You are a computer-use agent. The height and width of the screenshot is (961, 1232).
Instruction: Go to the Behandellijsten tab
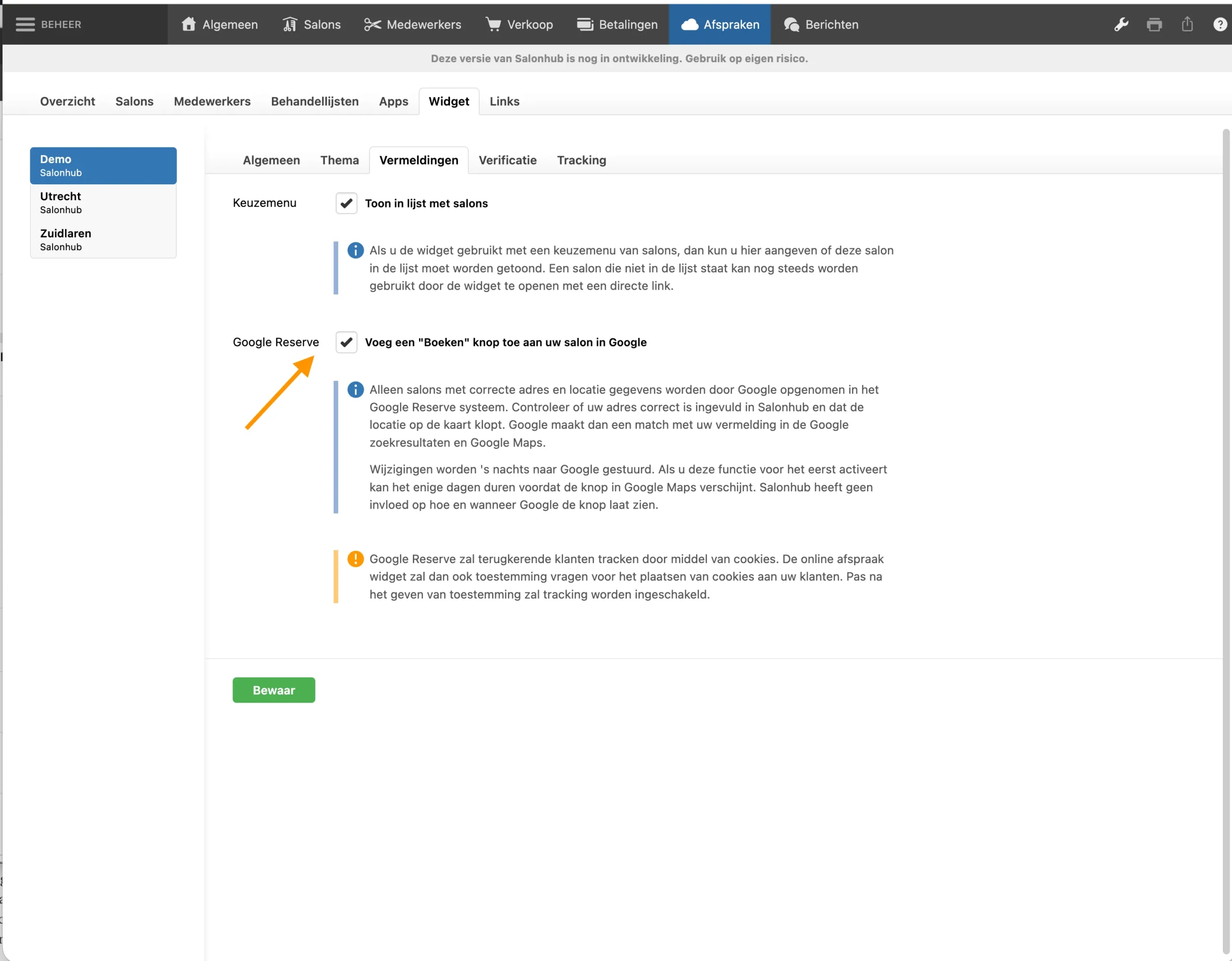(x=314, y=102)
